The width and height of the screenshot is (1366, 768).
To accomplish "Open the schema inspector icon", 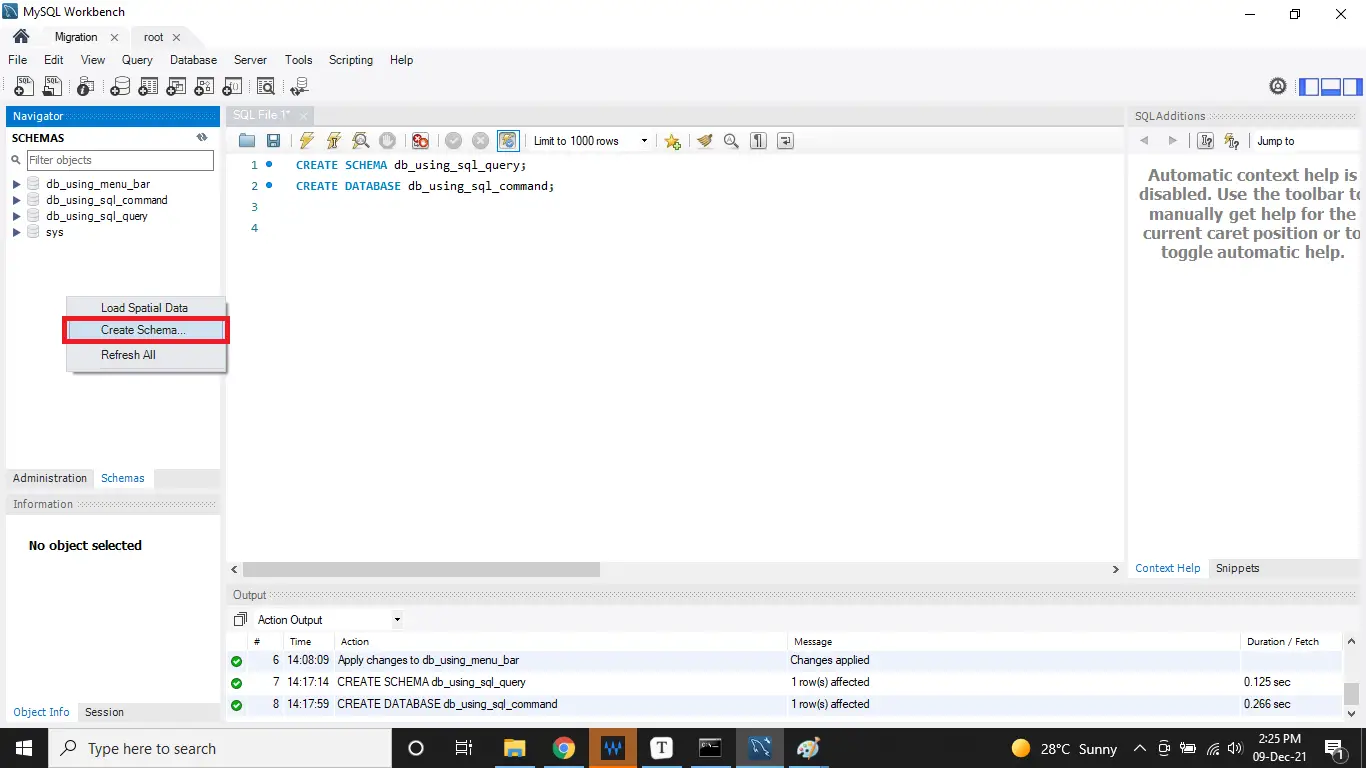I will (x=86, y=87).
